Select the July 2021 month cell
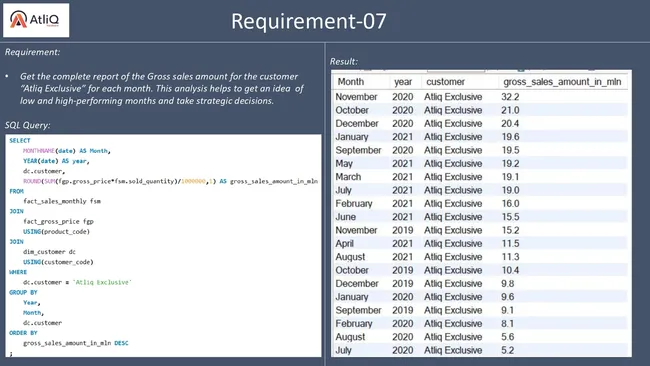The width and height of the screenshot is (650, 366). [x=343, y=190]
